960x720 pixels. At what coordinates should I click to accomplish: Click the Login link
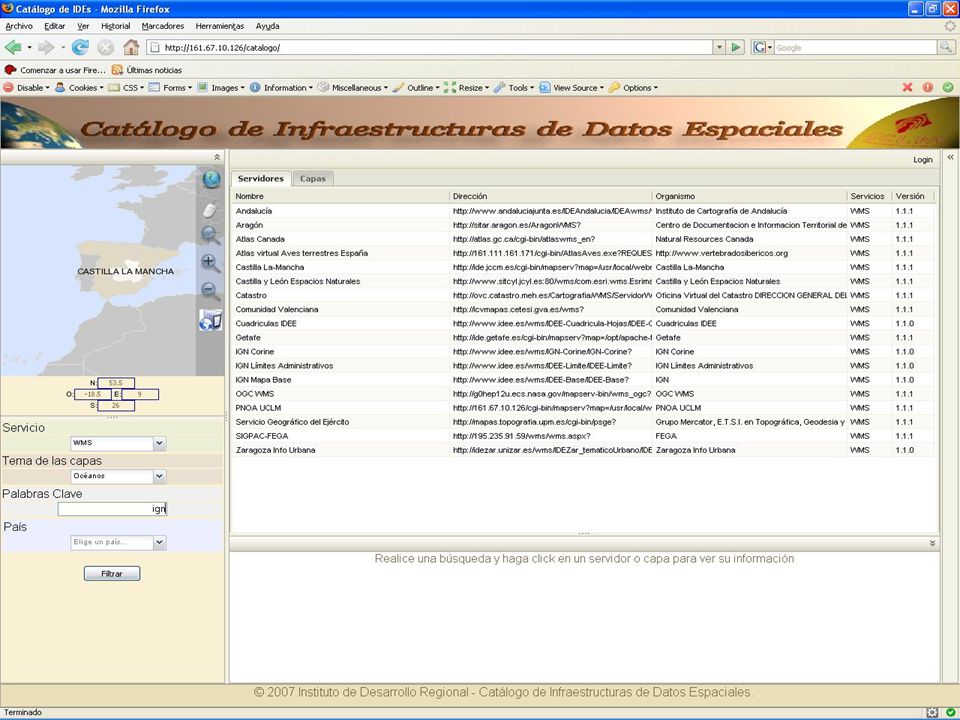(x=923, y=160)
